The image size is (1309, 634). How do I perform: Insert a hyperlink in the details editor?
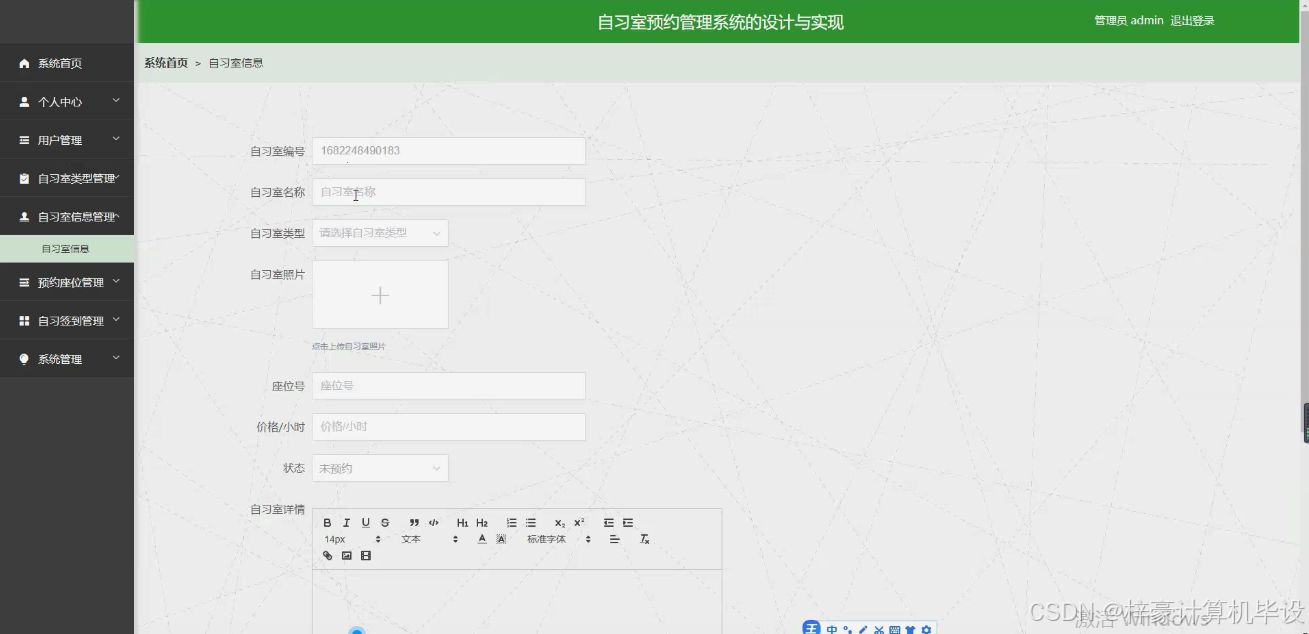pyautogui.click(x=327, y=555)
